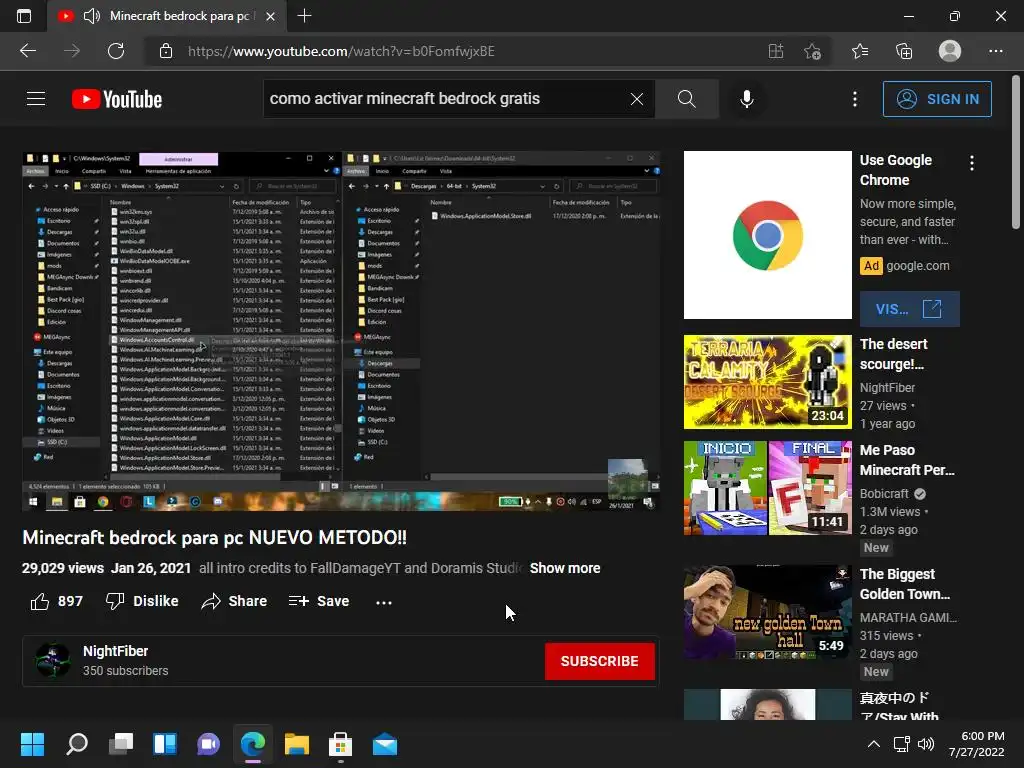Show hidden system tray icons
This screenshot has height=768, width=1024.
pyautogui.click(x=873, y=744)
